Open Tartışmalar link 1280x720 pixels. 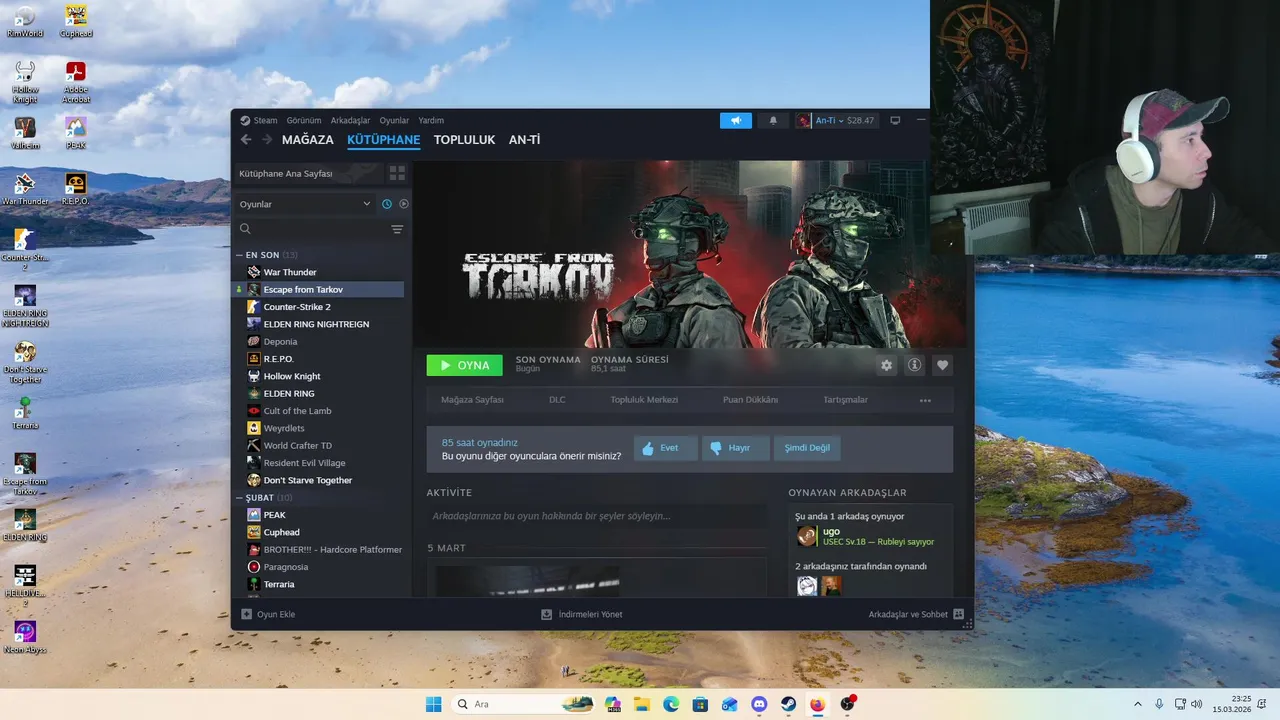845,400
